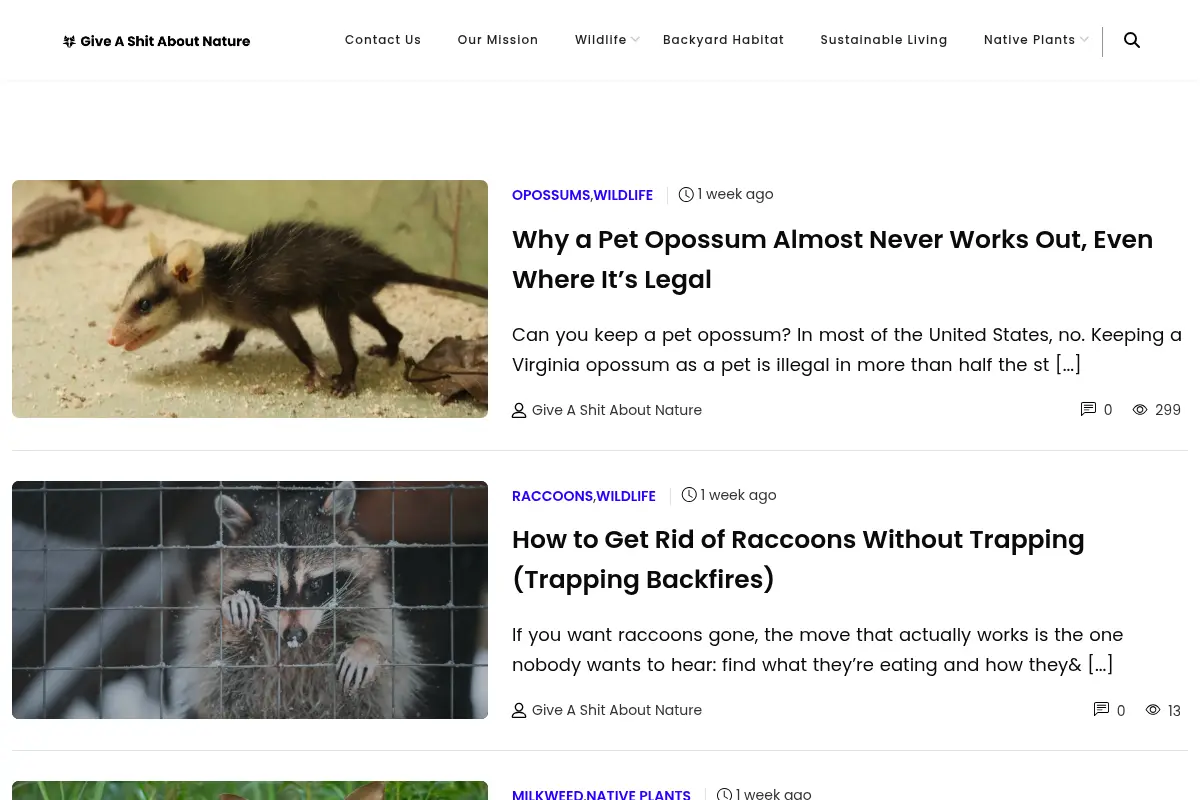Viewport: 1200px width, 800px height.
Task: Open the Wildlife menu item
Action: 601,40
